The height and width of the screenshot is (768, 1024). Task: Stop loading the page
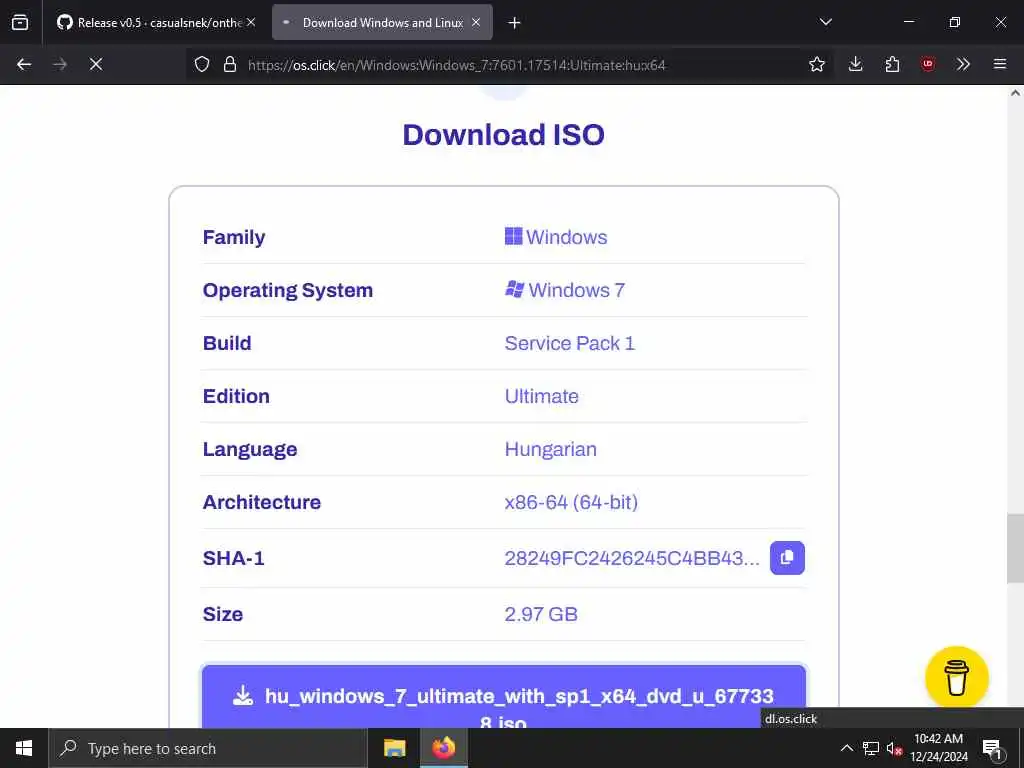pyautogui.click(x=96, y=64)
